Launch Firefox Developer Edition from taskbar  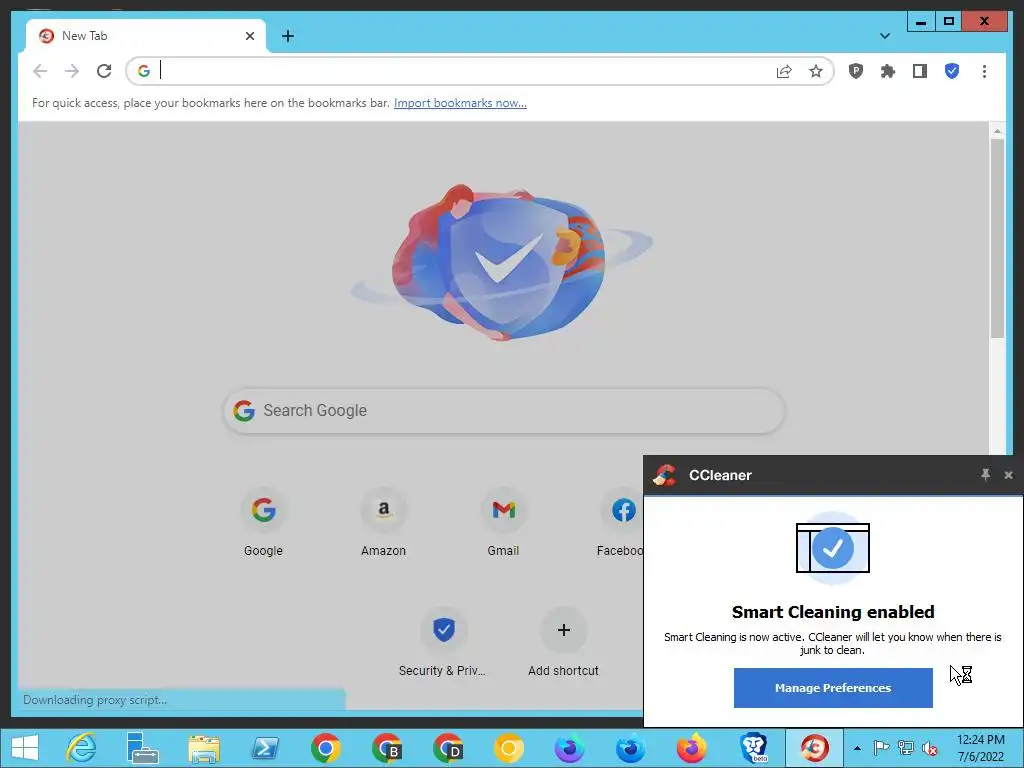[x=631, y=748]
